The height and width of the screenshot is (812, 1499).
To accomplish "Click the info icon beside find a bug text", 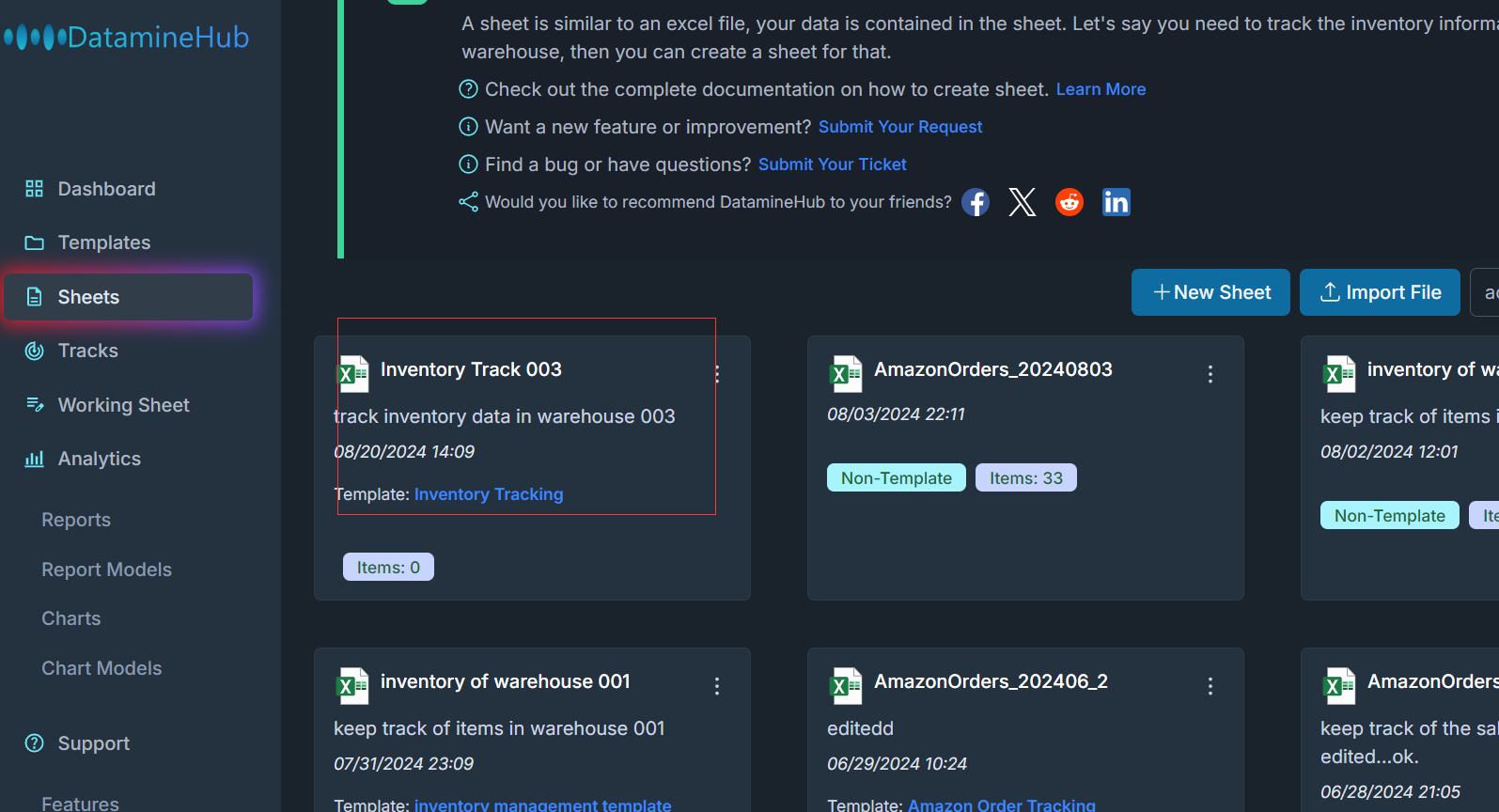I will [468, 164].
